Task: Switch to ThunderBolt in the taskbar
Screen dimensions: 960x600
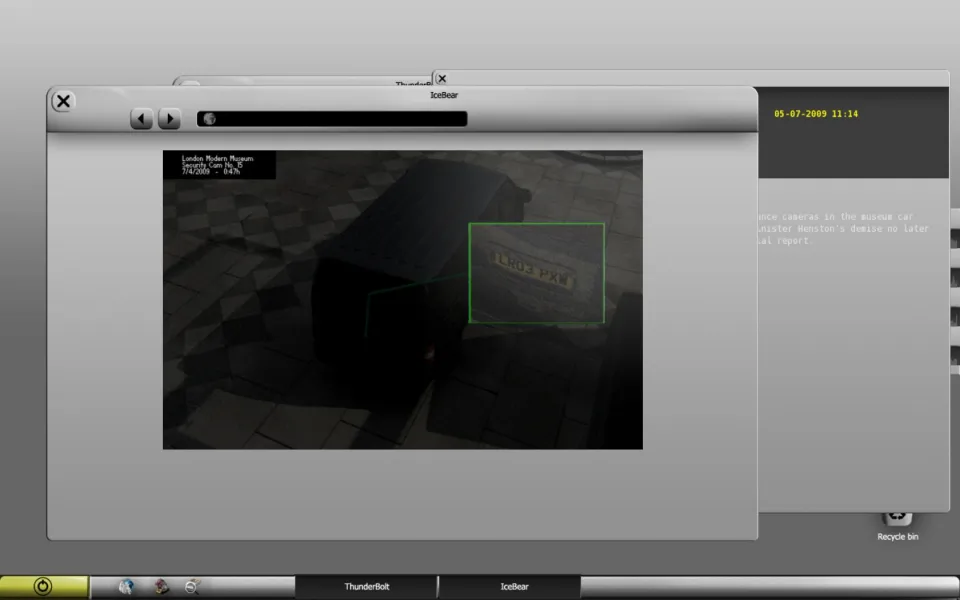Action: pos(366,587)
